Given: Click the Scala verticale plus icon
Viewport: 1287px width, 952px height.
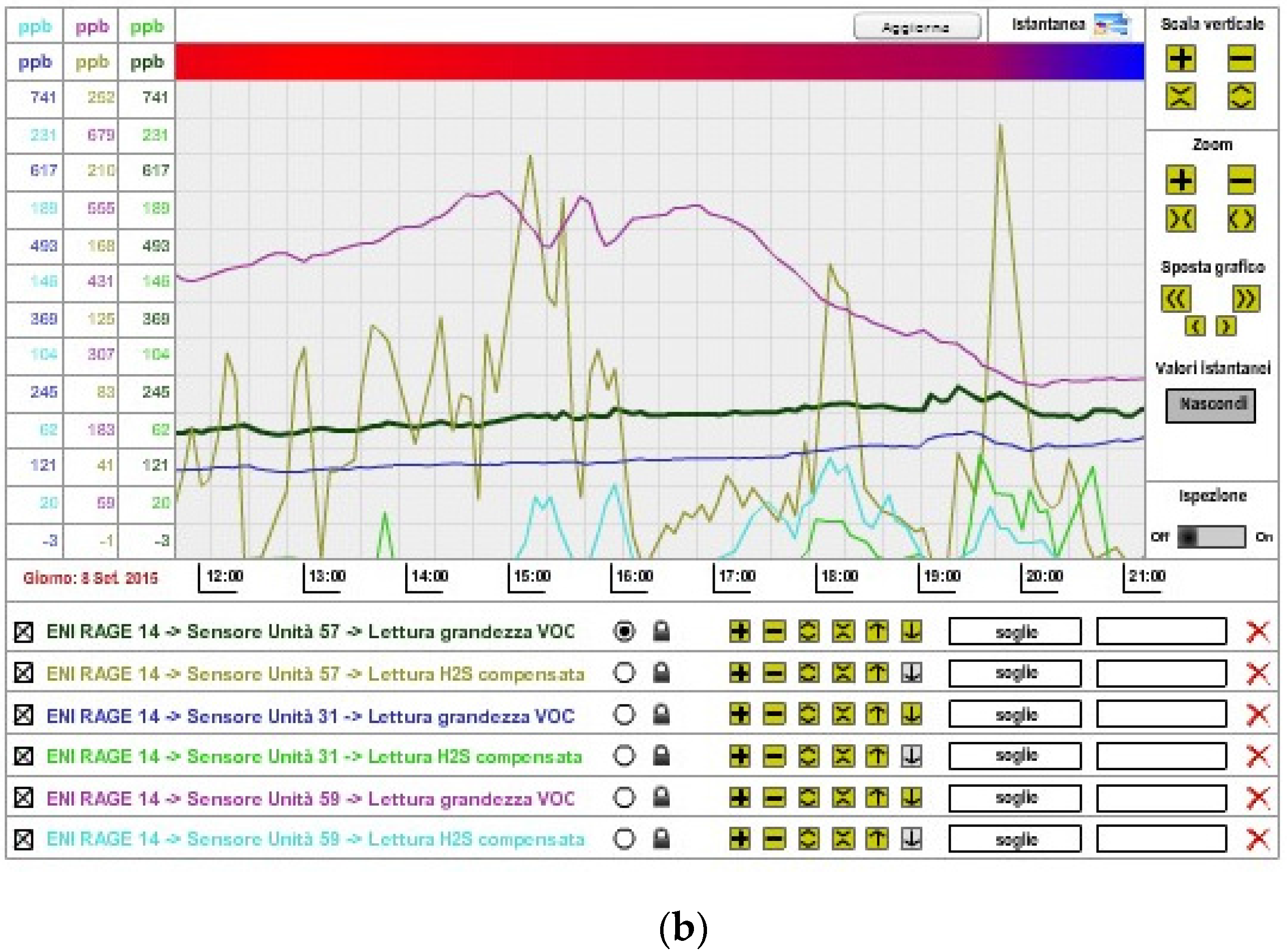Looking at the screenshot, I should pyautogui.click(x=1180, y=59).
